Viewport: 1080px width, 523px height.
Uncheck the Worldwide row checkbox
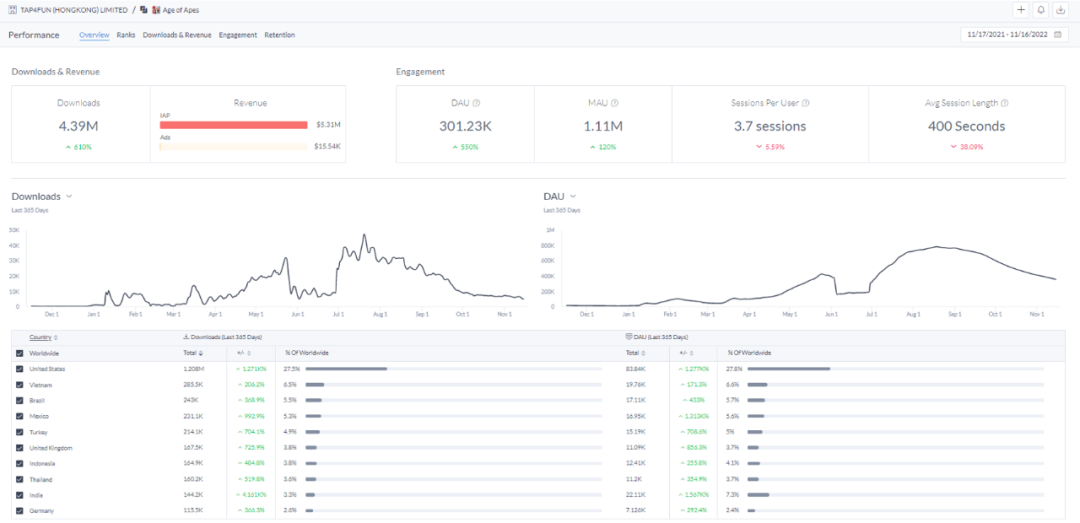(20, 353)
